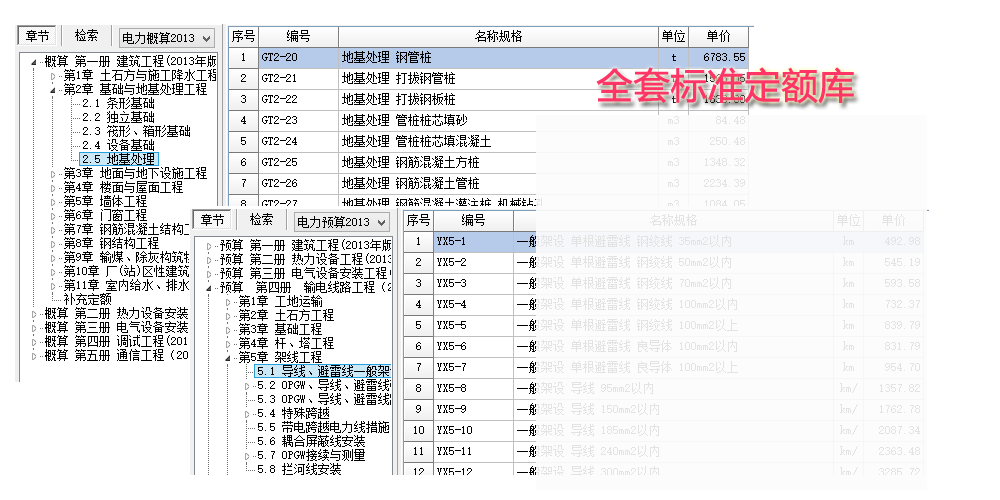Select 第8章 钢结构工程 node

pyautogui.click(x=110, y=244)
